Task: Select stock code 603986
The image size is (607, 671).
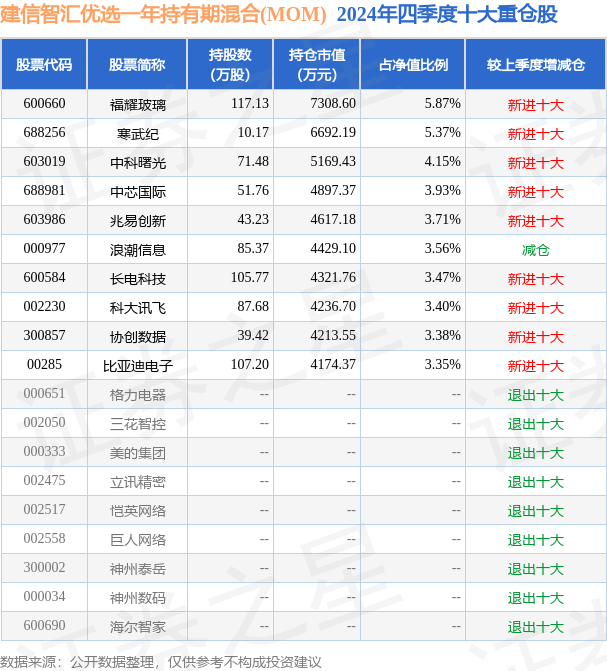Action: coord(45,220)
